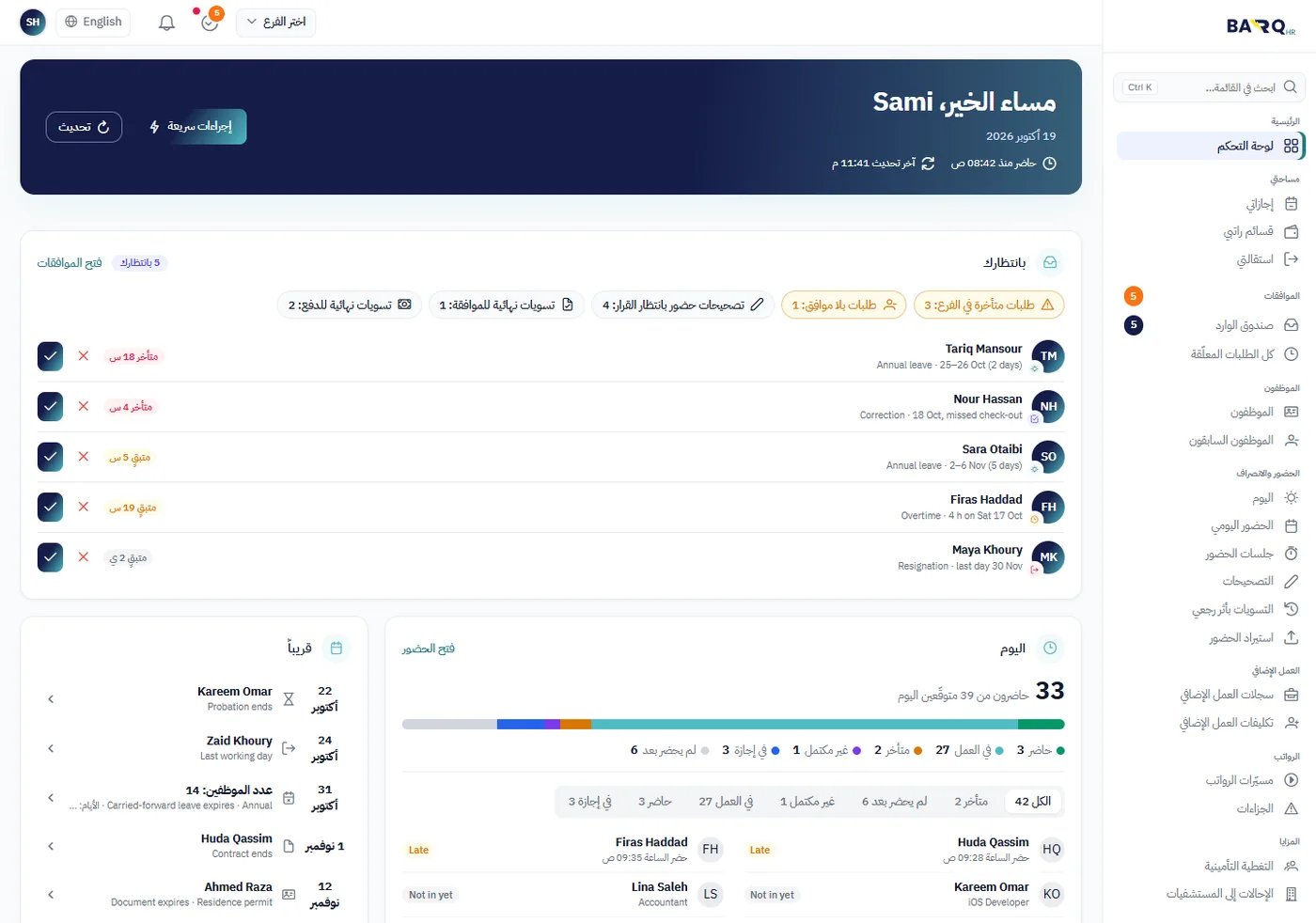
Task: Open the notifications bell
Action: (167, 23)
